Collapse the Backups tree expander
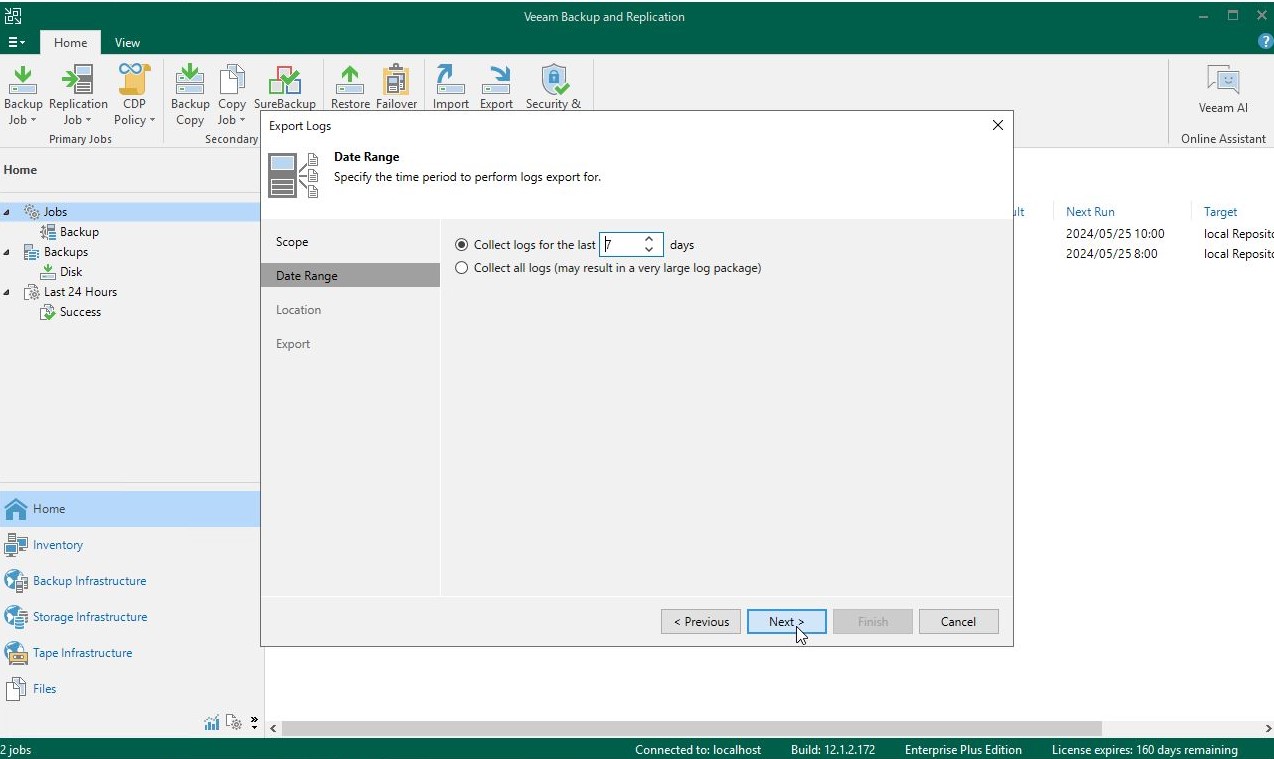 [8, 252]
